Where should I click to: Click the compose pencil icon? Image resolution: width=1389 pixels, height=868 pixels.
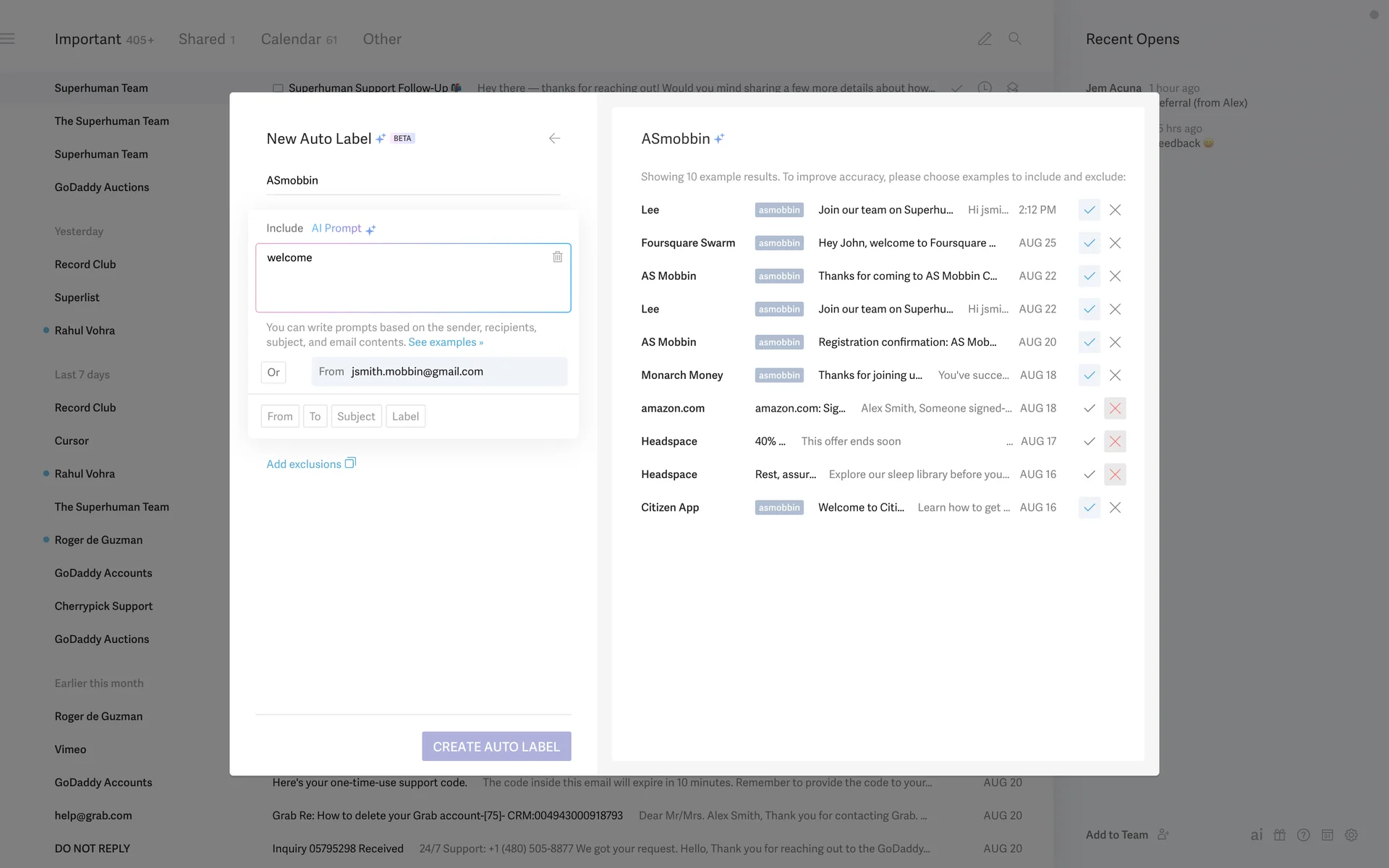[984, 39]
